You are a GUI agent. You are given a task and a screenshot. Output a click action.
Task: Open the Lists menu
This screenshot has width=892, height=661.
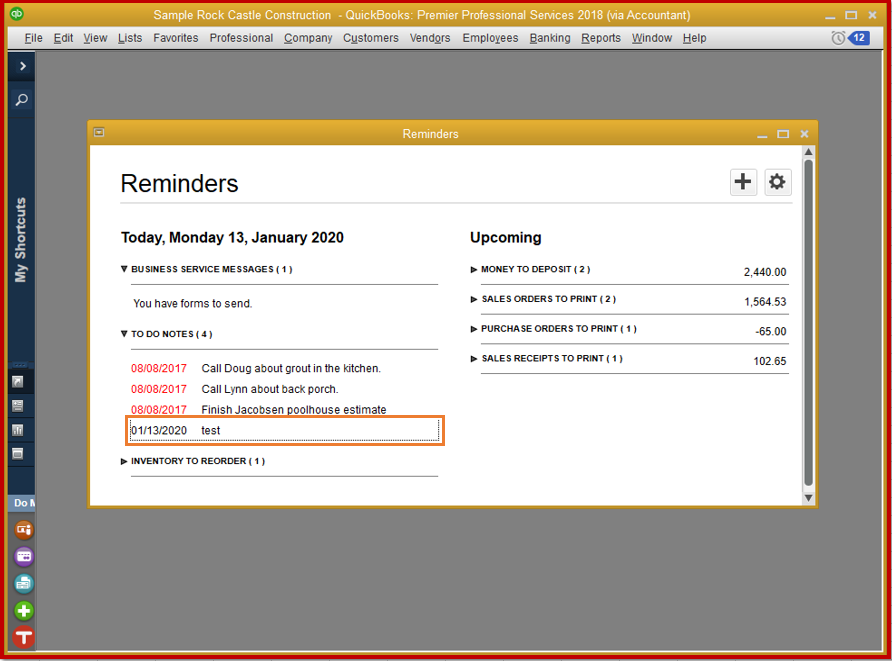(x=130, y=38)
